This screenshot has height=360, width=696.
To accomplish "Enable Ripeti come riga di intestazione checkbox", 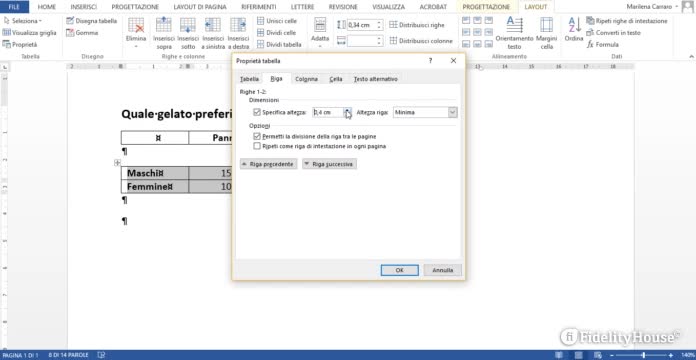I will (x=257, y=146).
